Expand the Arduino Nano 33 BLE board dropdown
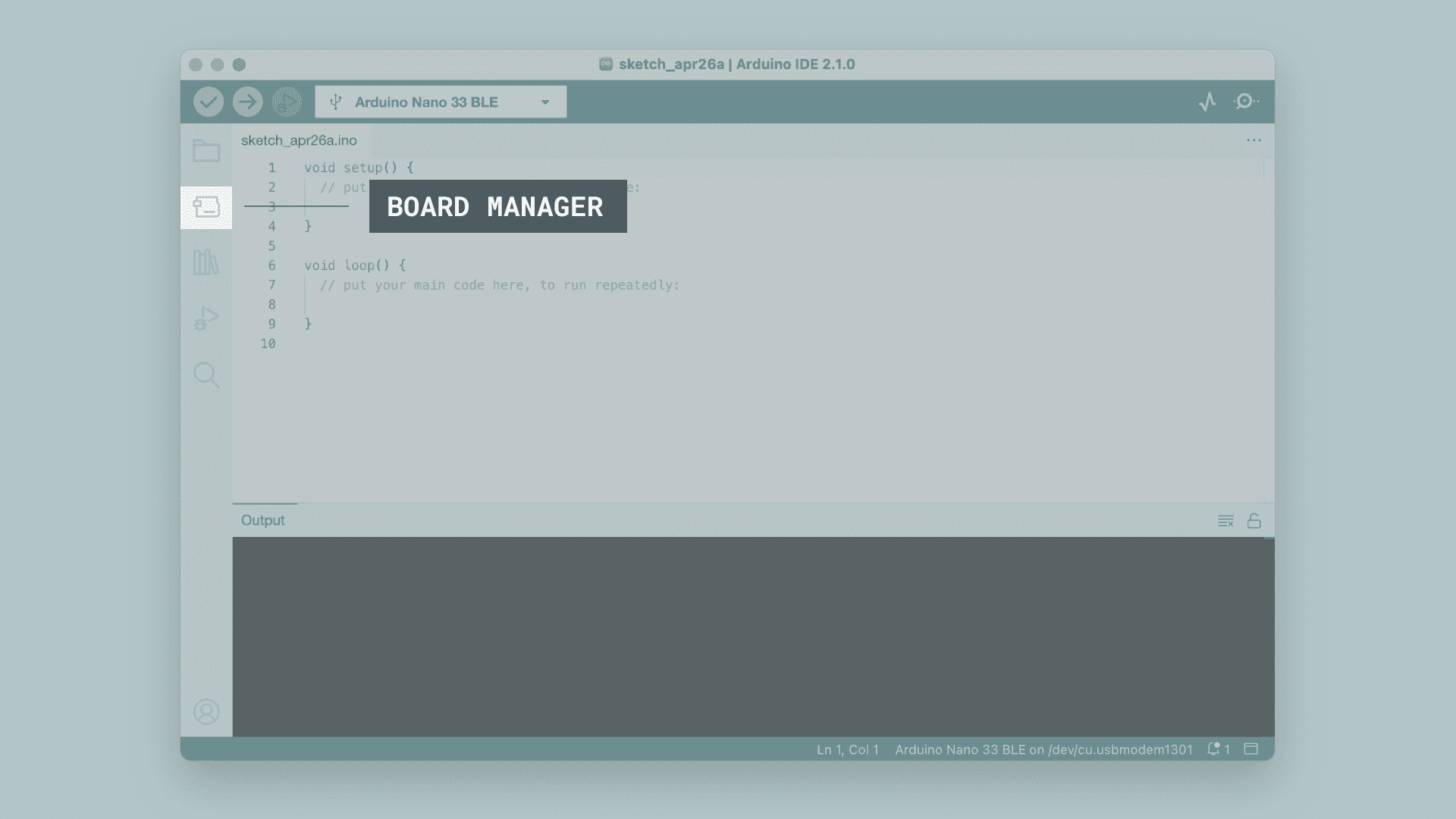 (x=441, y=102)
